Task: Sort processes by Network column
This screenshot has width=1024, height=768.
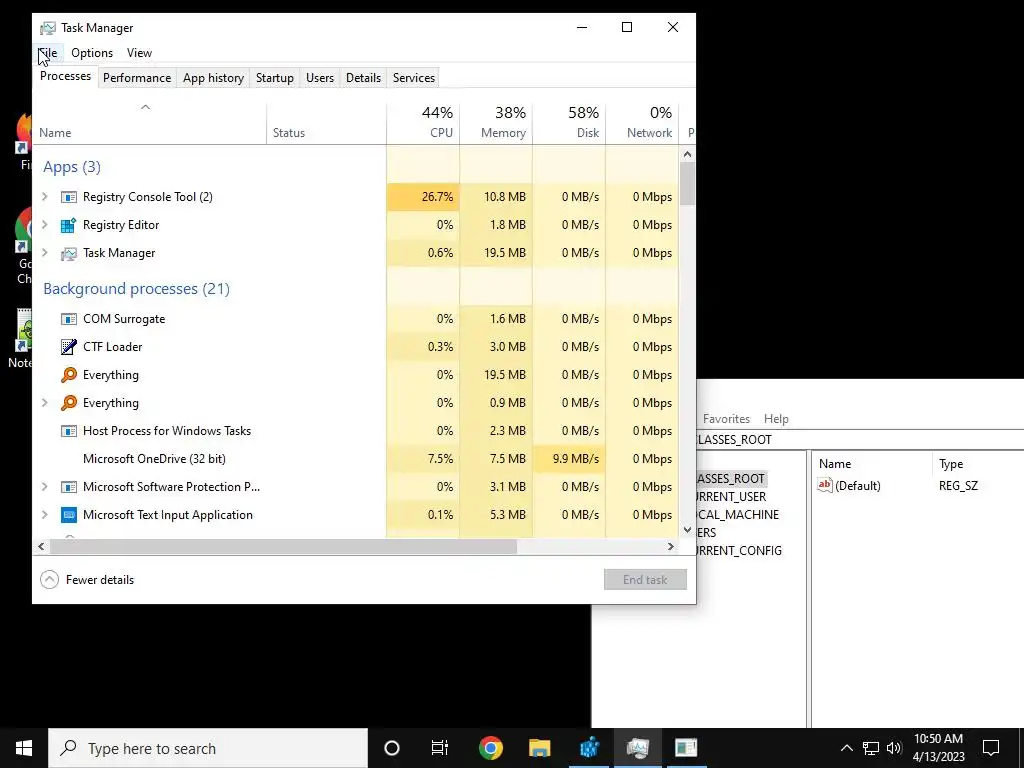Action: click(643, 123)
